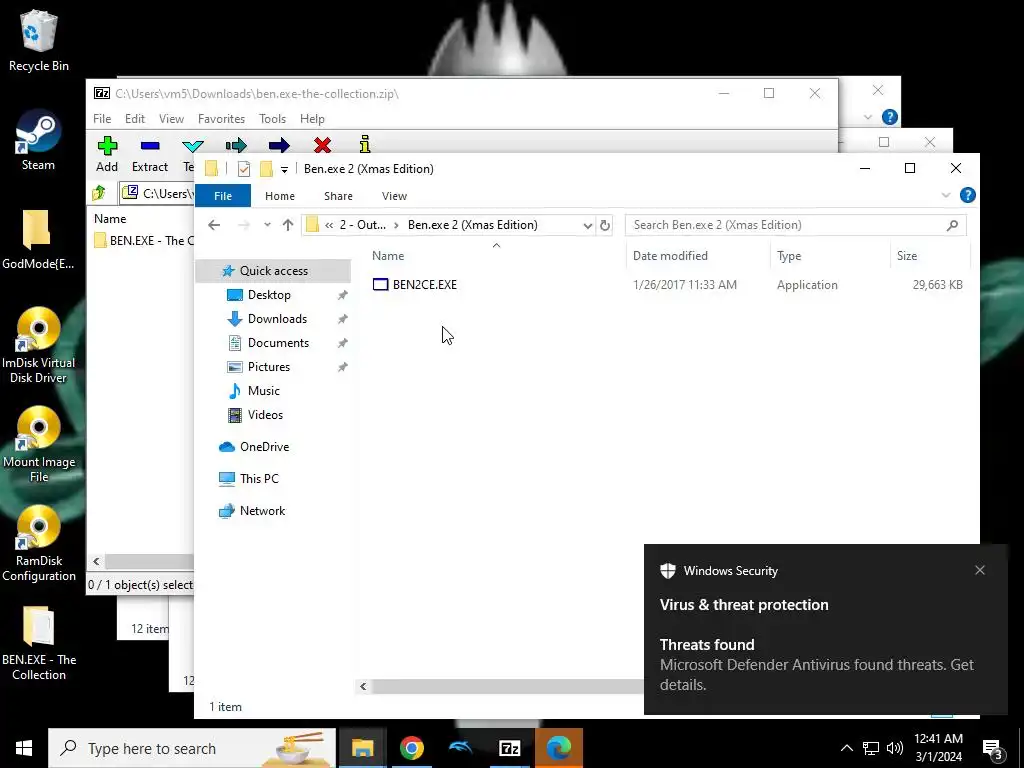Open Google Chrome from taskbar
Image resolution: width=1024 pixels, height=768 pixels.
tap(411, 748)
